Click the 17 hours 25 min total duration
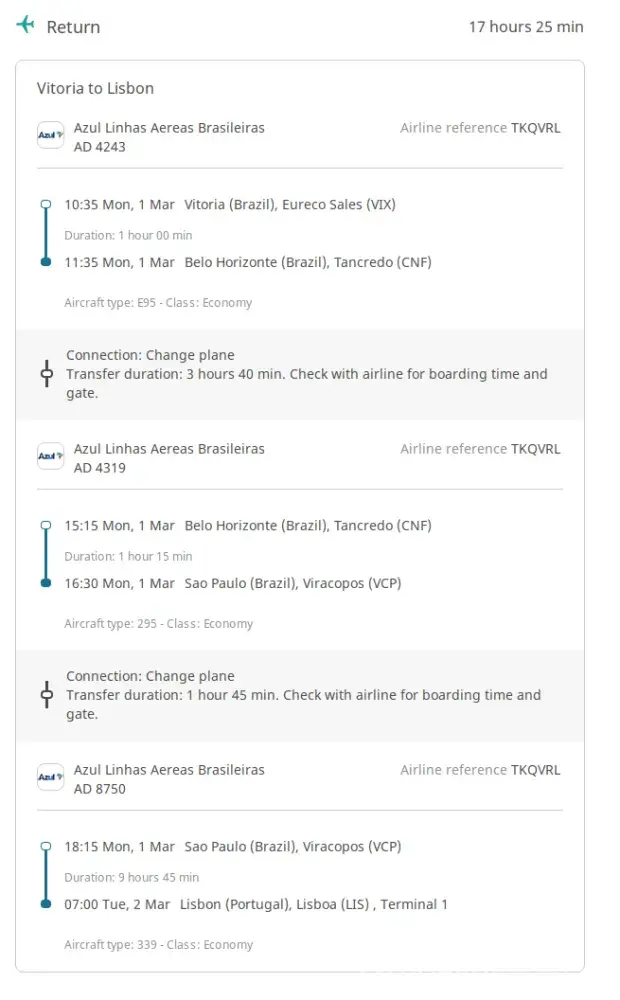The height and width of the screenshot is (1000, 620). (x=526, y=27)
